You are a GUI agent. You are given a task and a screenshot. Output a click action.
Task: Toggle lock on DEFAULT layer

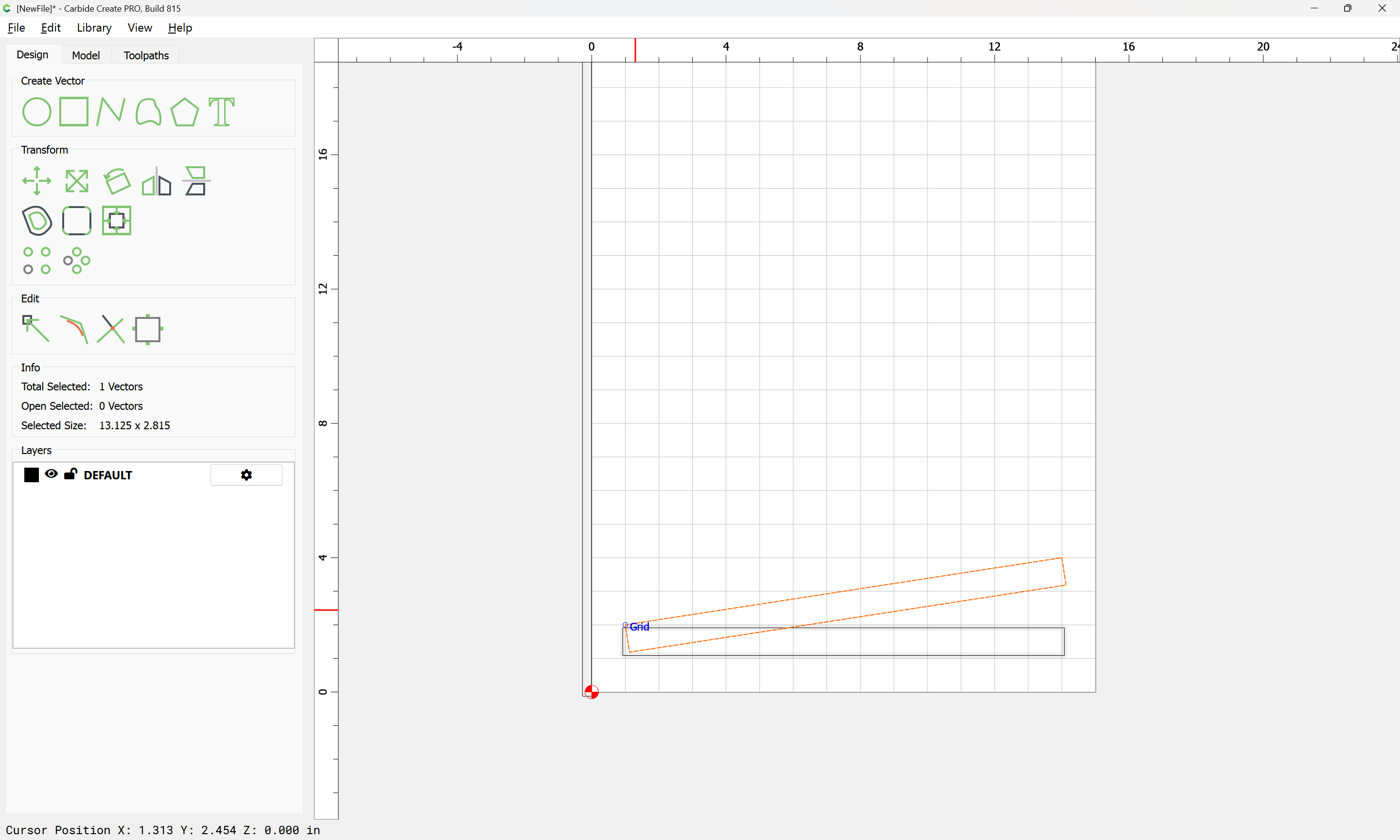[70, 474]
